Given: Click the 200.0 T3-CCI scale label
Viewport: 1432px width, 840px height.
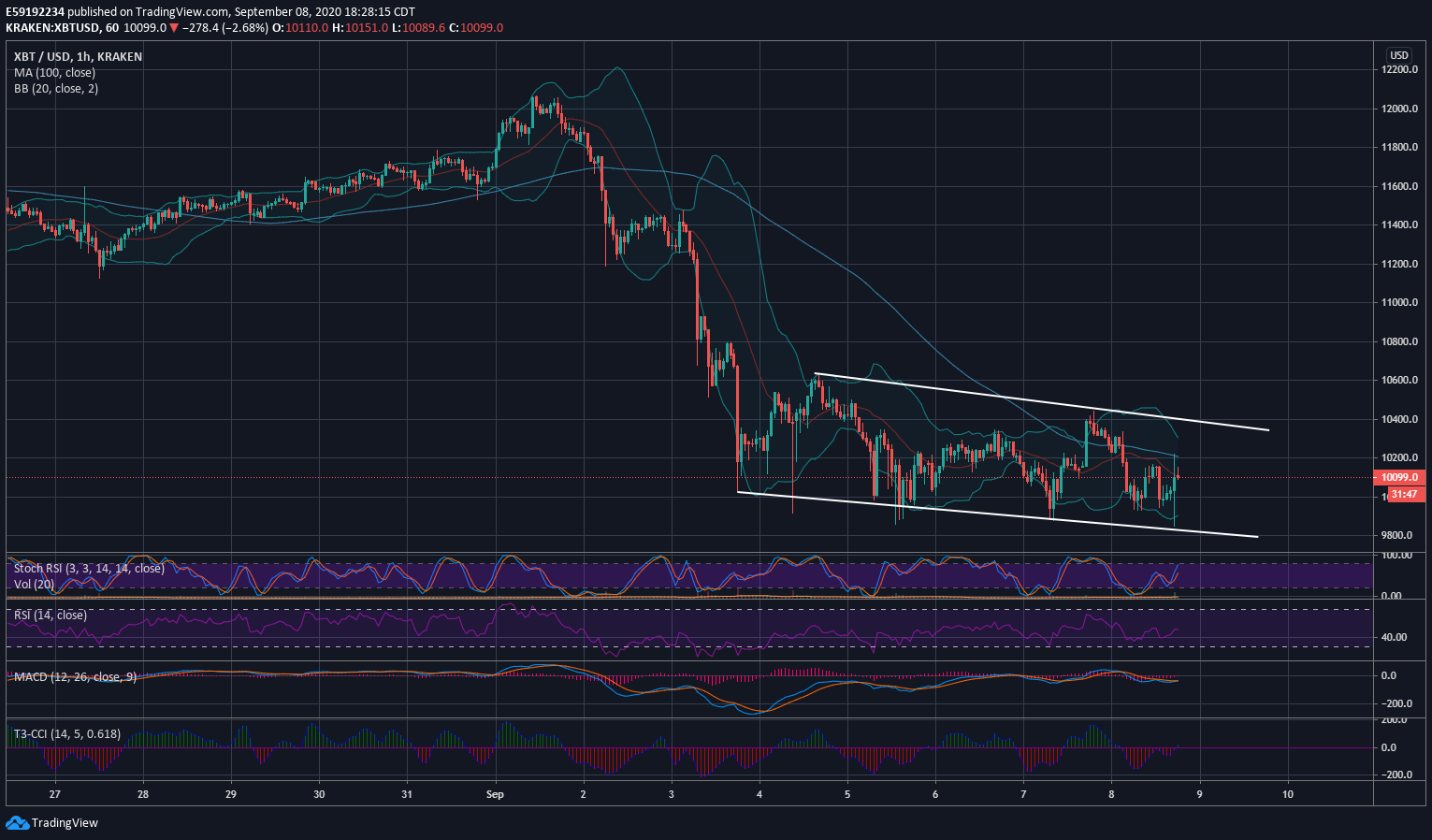Looking at the screenshot, I should (x=1396, y=720).
